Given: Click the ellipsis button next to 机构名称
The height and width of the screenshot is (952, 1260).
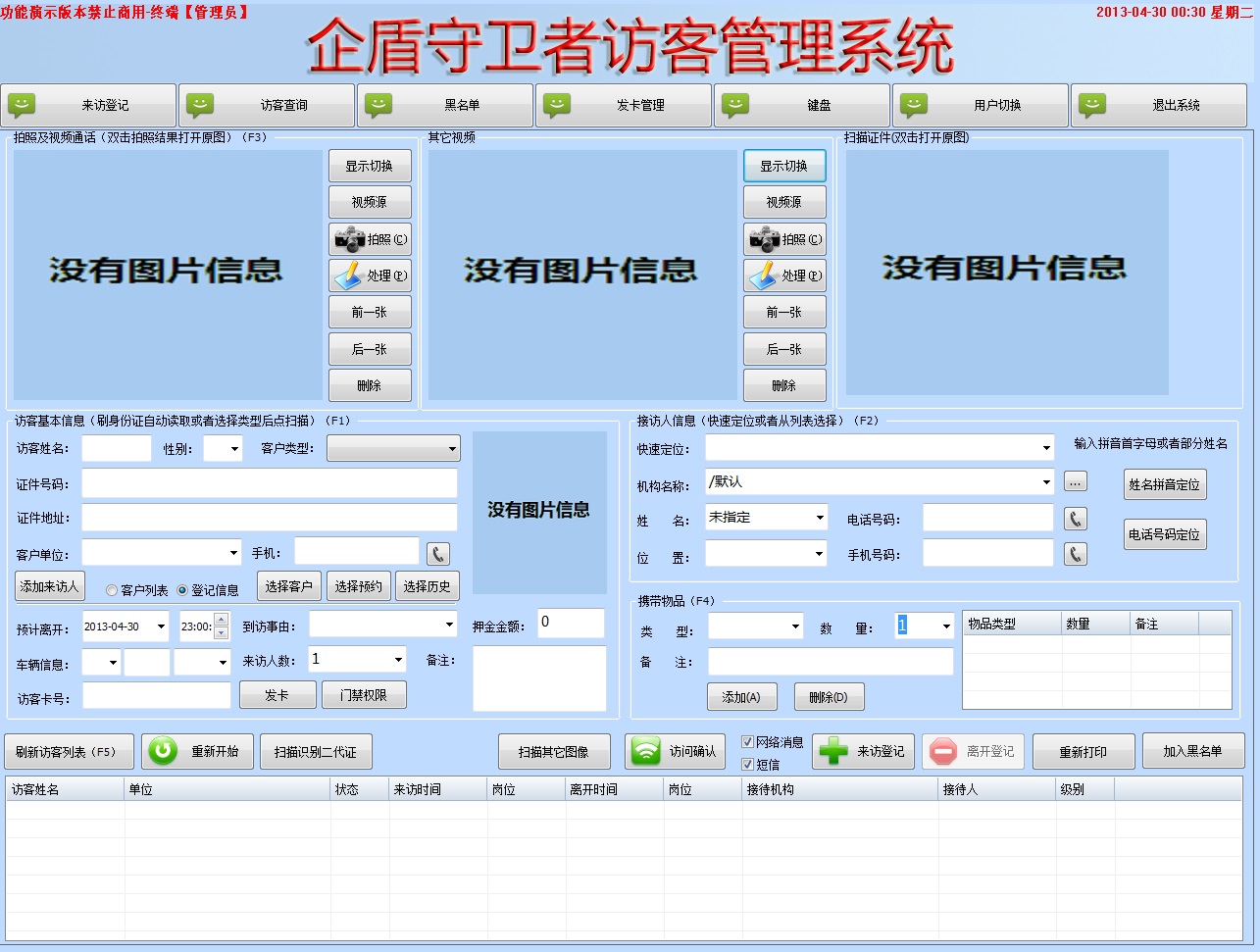Looking at the screenshot, I should coord(1076,482).
